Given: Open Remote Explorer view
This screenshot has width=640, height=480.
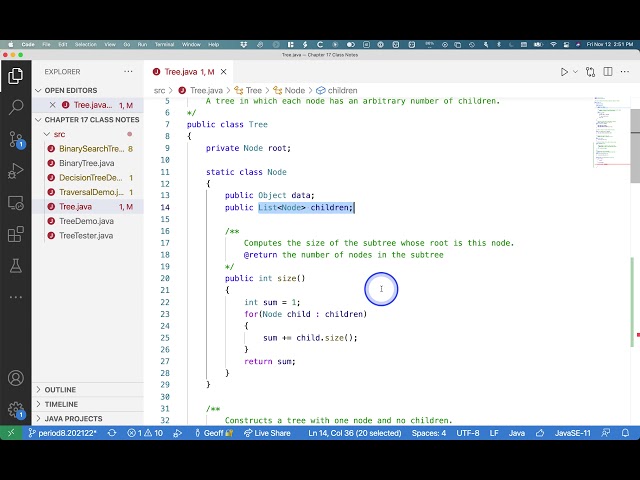Looking at the screenshot, I should [x=16, y=203].
